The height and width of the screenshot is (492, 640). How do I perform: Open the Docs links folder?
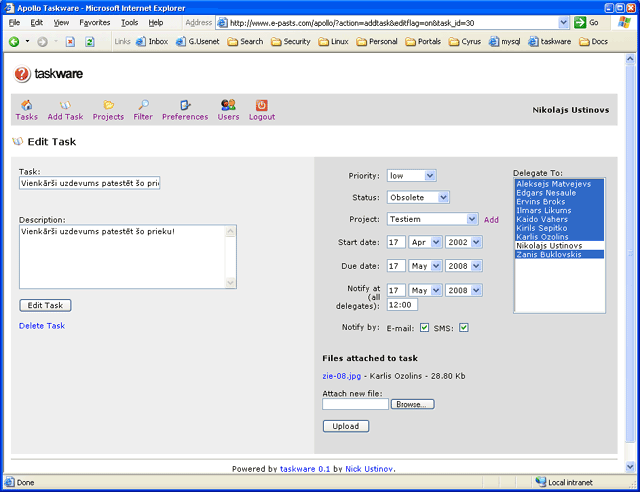(x=593, y=42)
